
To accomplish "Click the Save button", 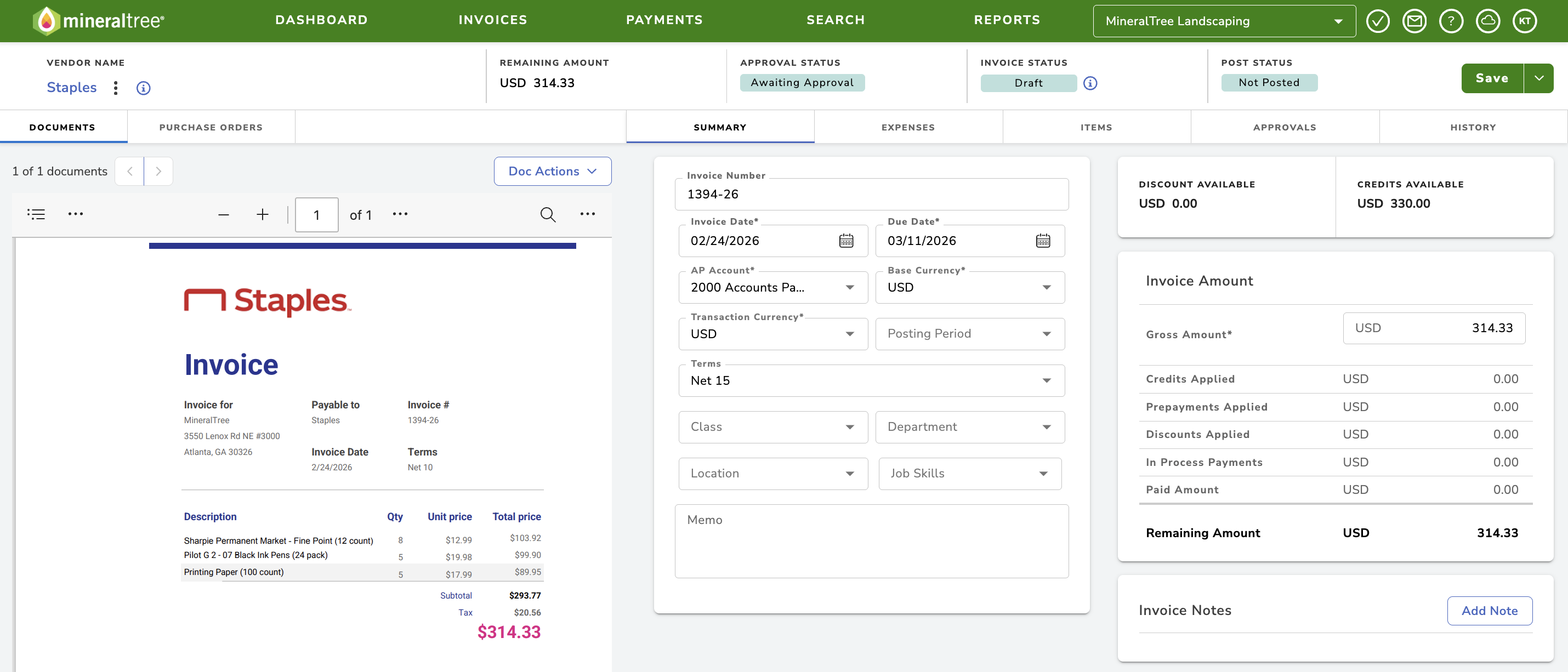I will point(1492,78).
